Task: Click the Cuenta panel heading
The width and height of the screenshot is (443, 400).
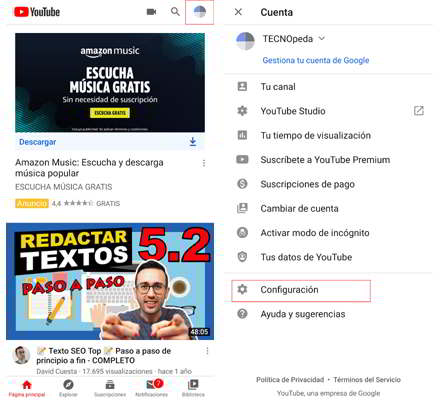Action: (x=277, y=12)
